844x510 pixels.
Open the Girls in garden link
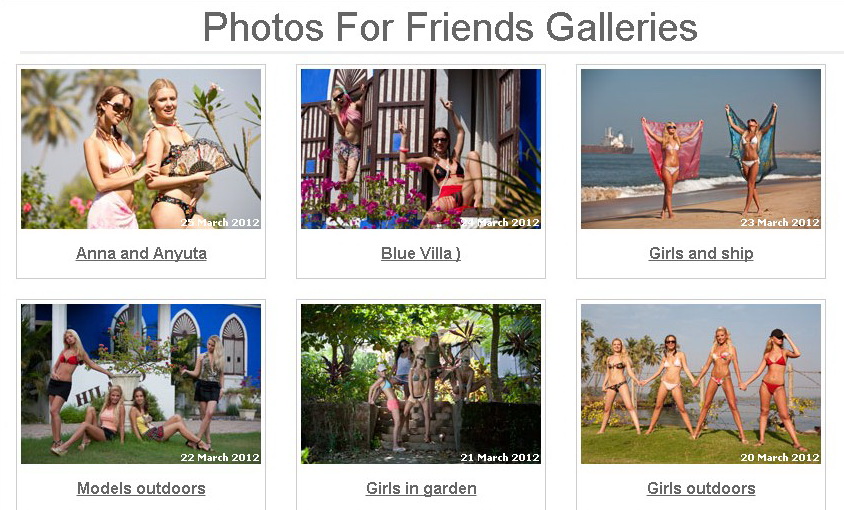(x=421, y=488)
